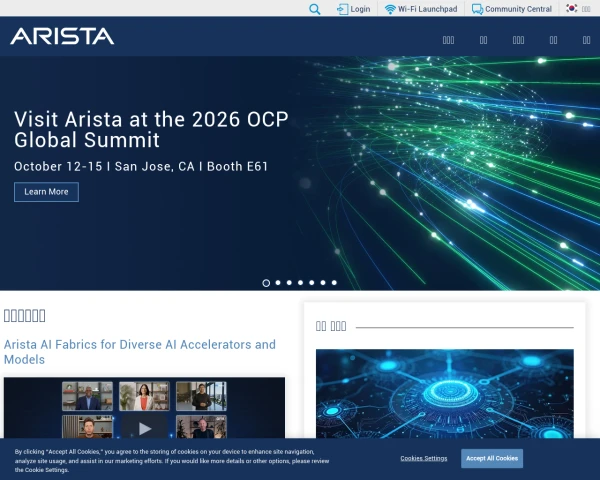Screen dimensions: 600x480
Task: Select the sixth carousel slide dot
Action: [x=323, y=282]
